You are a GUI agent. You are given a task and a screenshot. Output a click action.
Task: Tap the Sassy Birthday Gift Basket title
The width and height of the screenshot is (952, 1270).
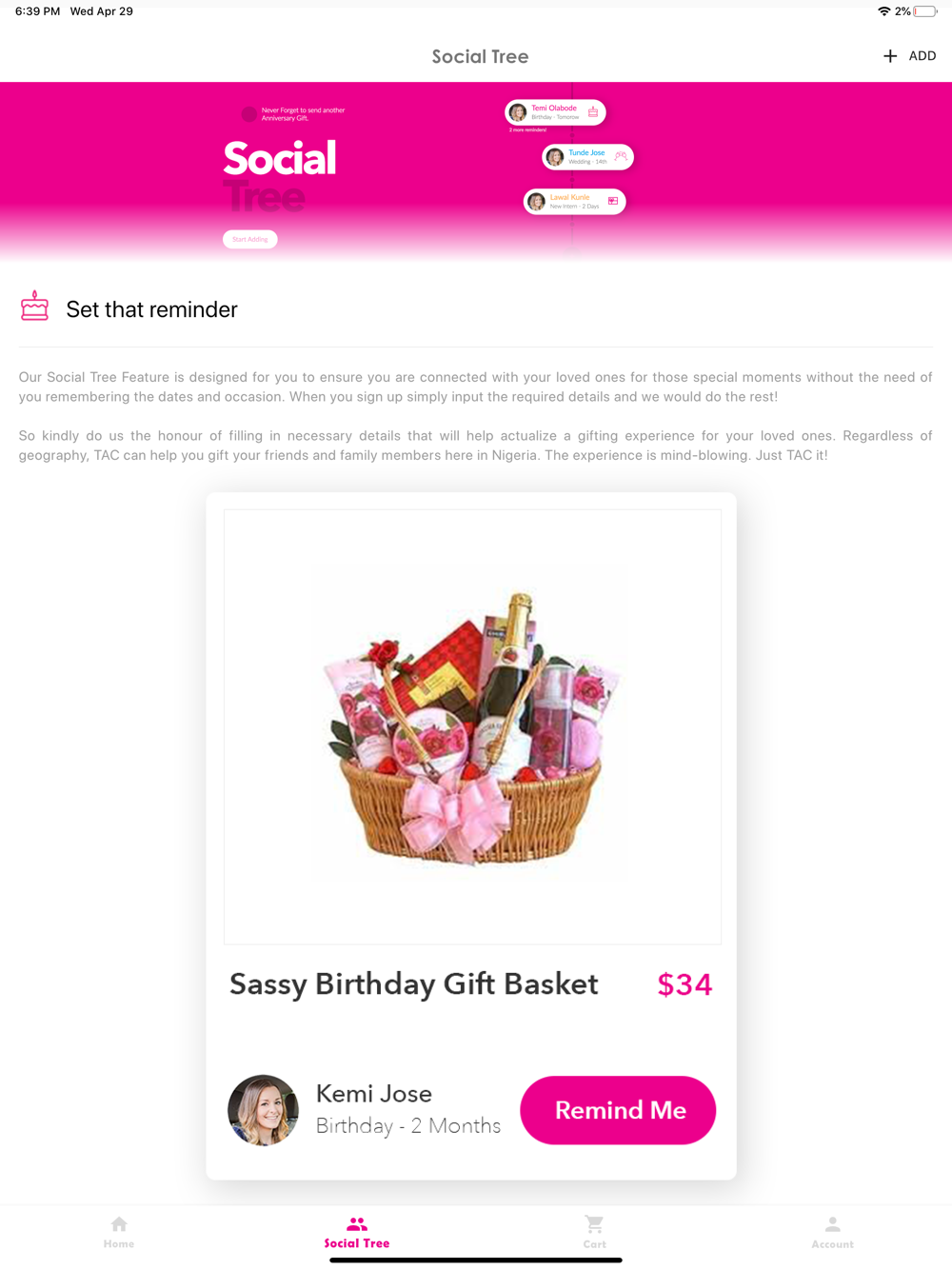tap(414, 984)
